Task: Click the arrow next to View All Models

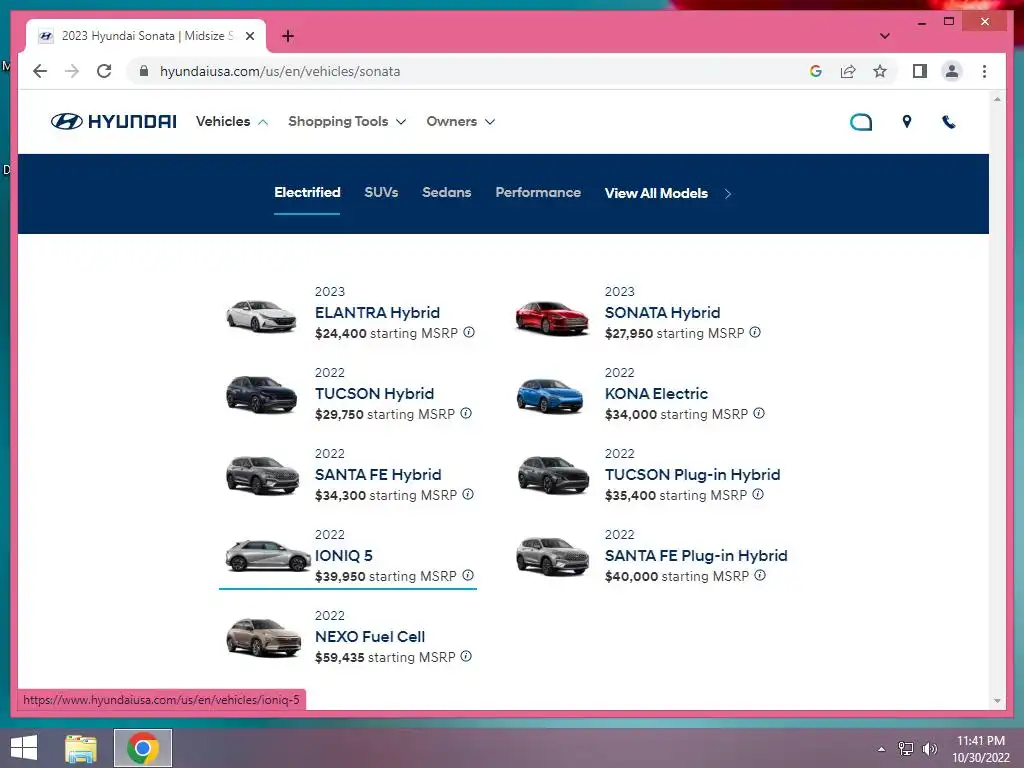Action: click(728, 194)
